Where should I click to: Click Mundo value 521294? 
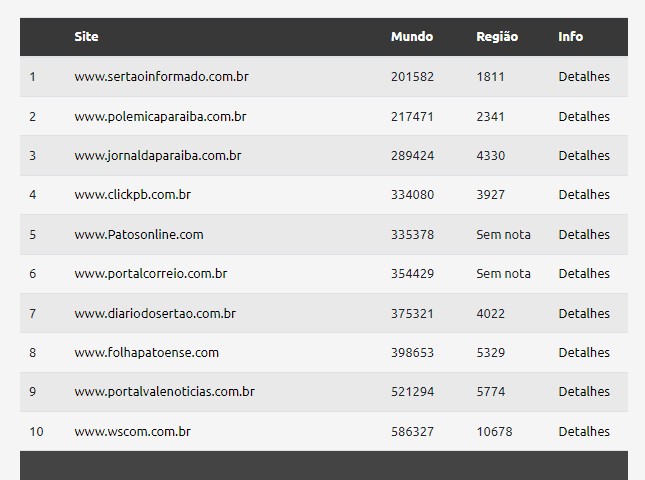412,391
